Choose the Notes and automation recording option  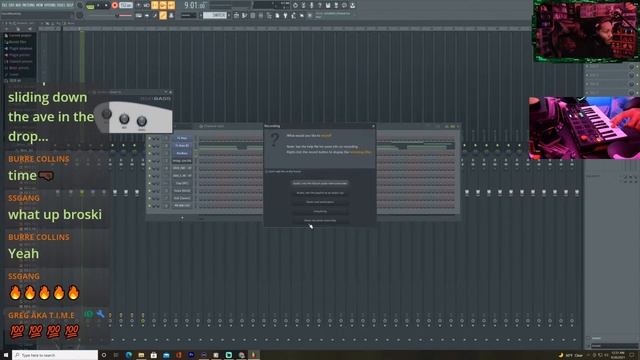[320, 202]
